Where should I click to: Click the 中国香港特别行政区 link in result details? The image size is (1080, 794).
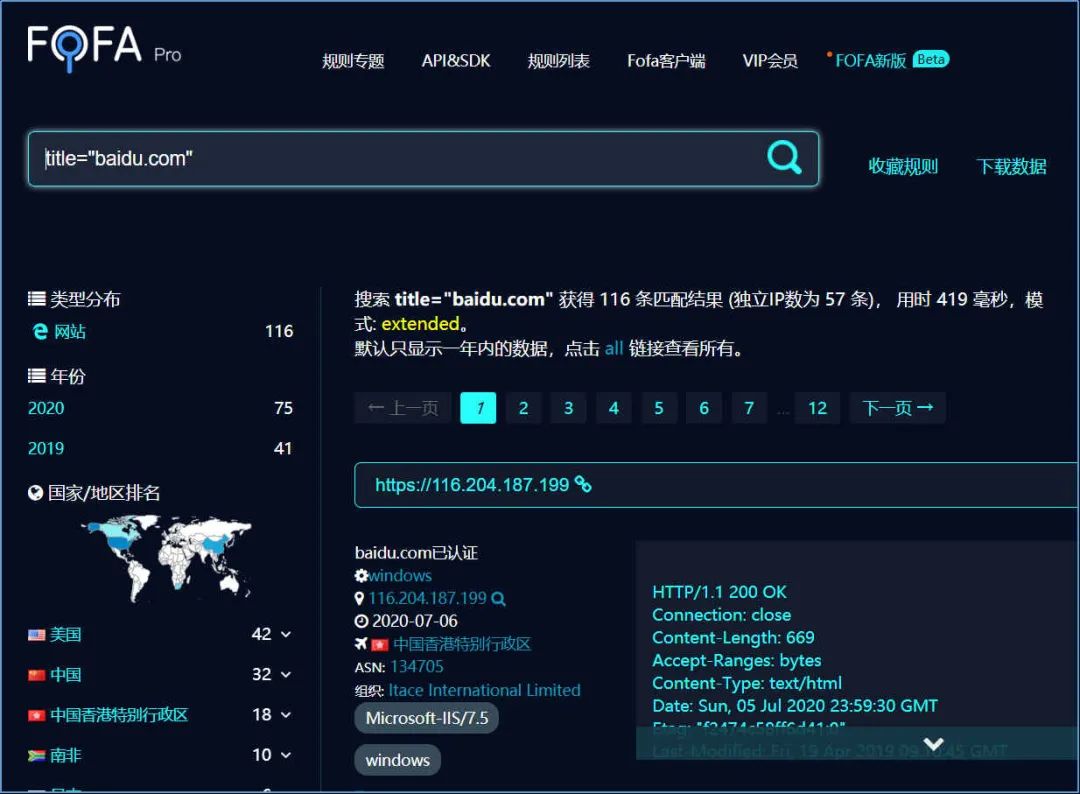pyautogui.click(x=462, y=645)
